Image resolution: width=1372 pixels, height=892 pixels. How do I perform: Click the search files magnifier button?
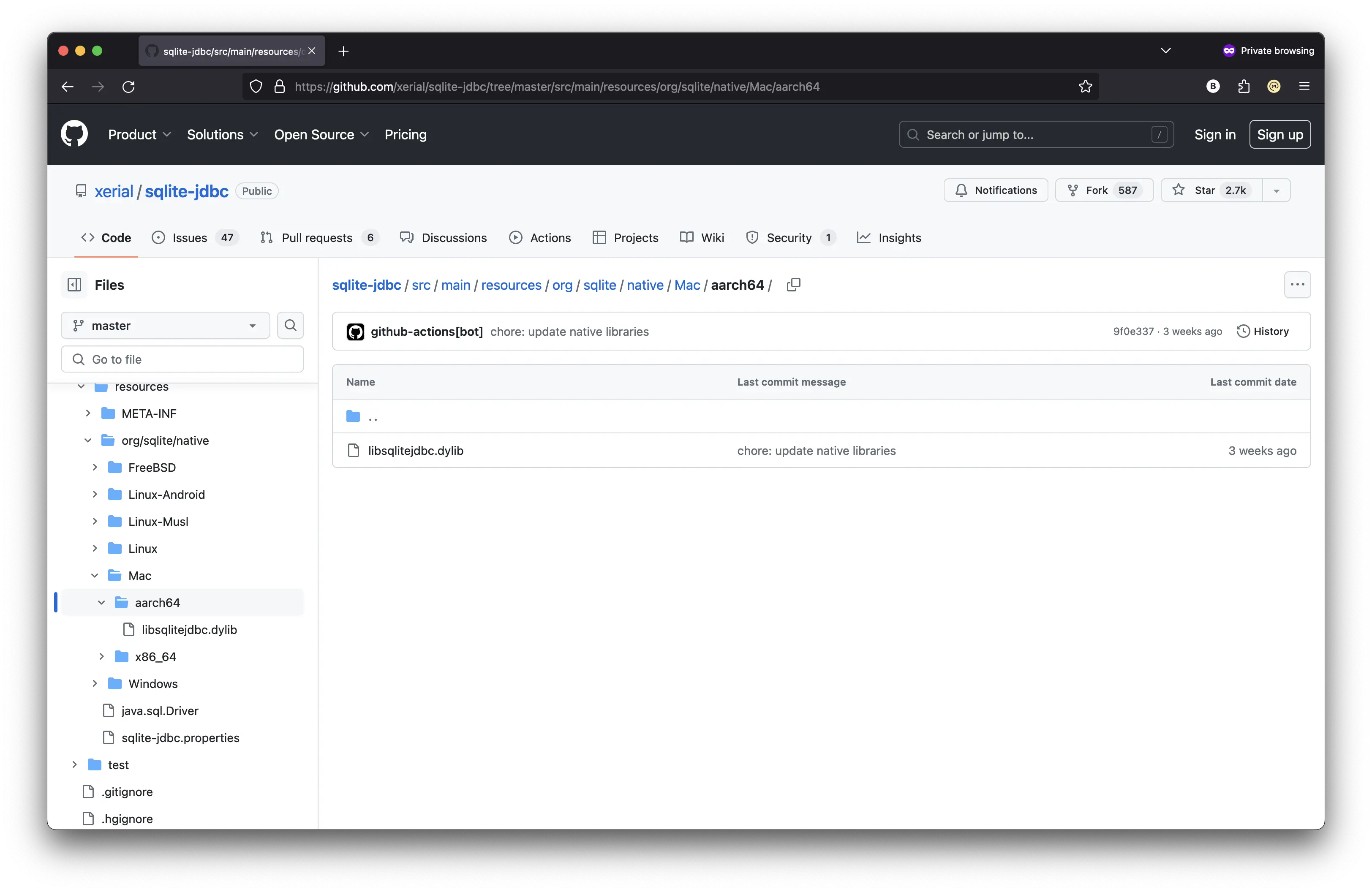tap(291, 326)
